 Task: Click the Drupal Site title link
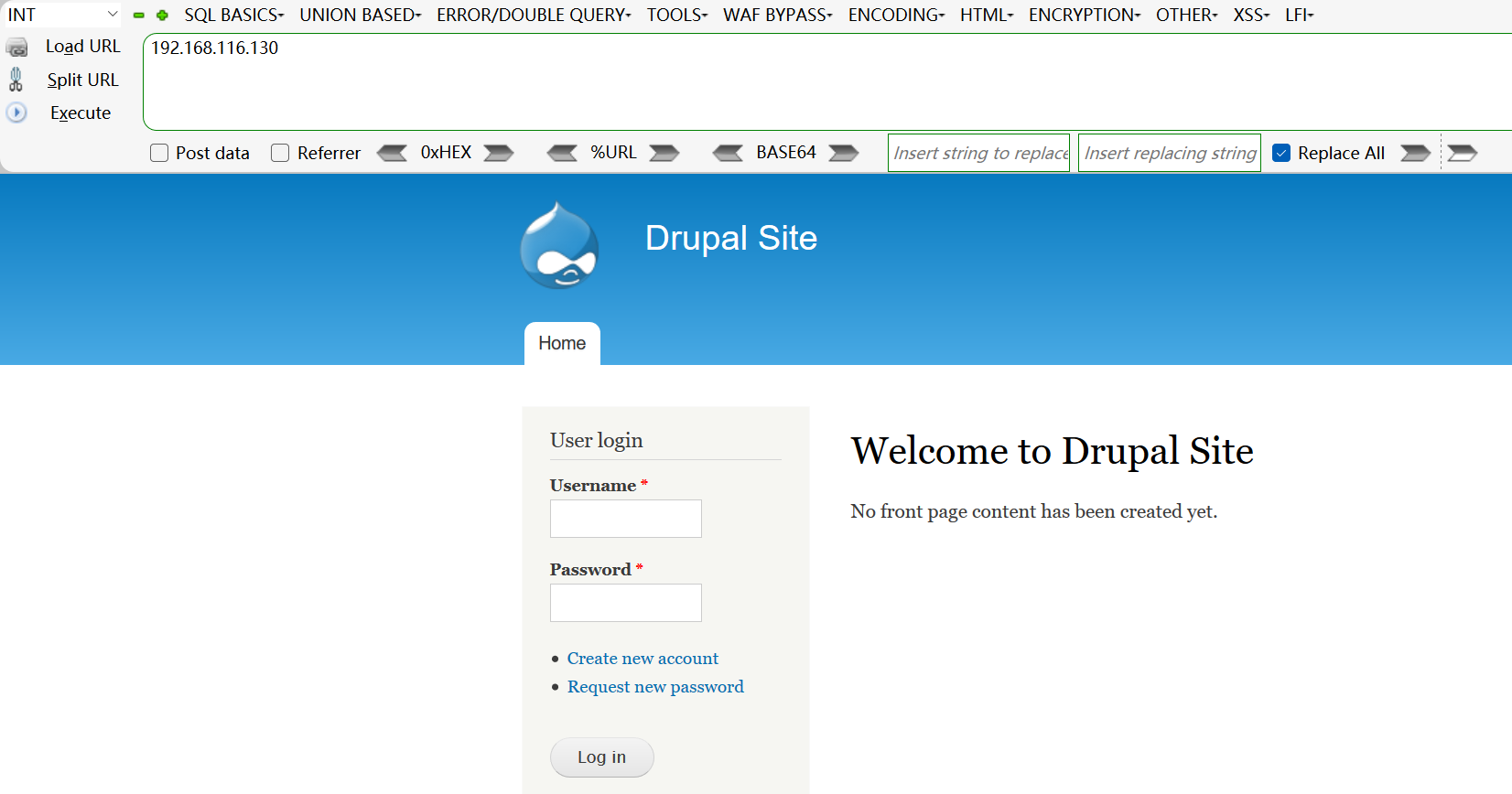(x=731, y=238)
